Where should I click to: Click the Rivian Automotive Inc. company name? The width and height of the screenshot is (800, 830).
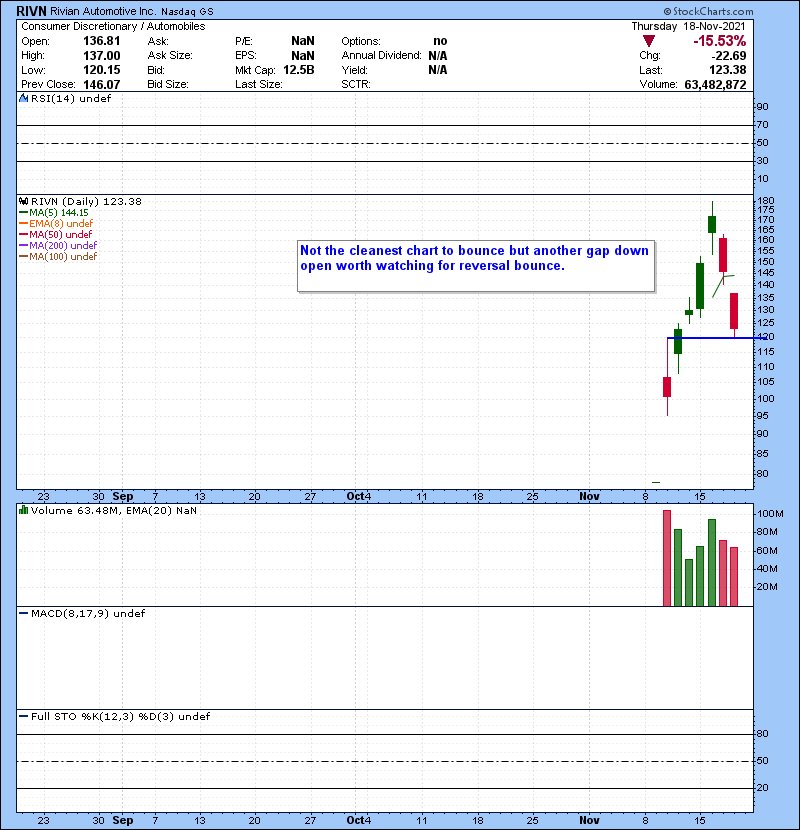(x=103, y=11)
